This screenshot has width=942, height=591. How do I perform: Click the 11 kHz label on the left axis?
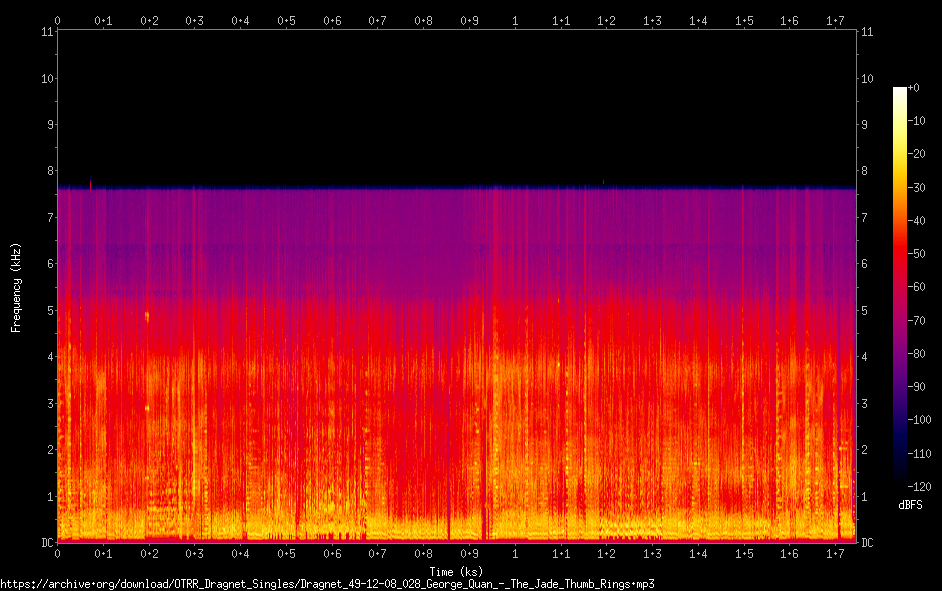(46, 32)
